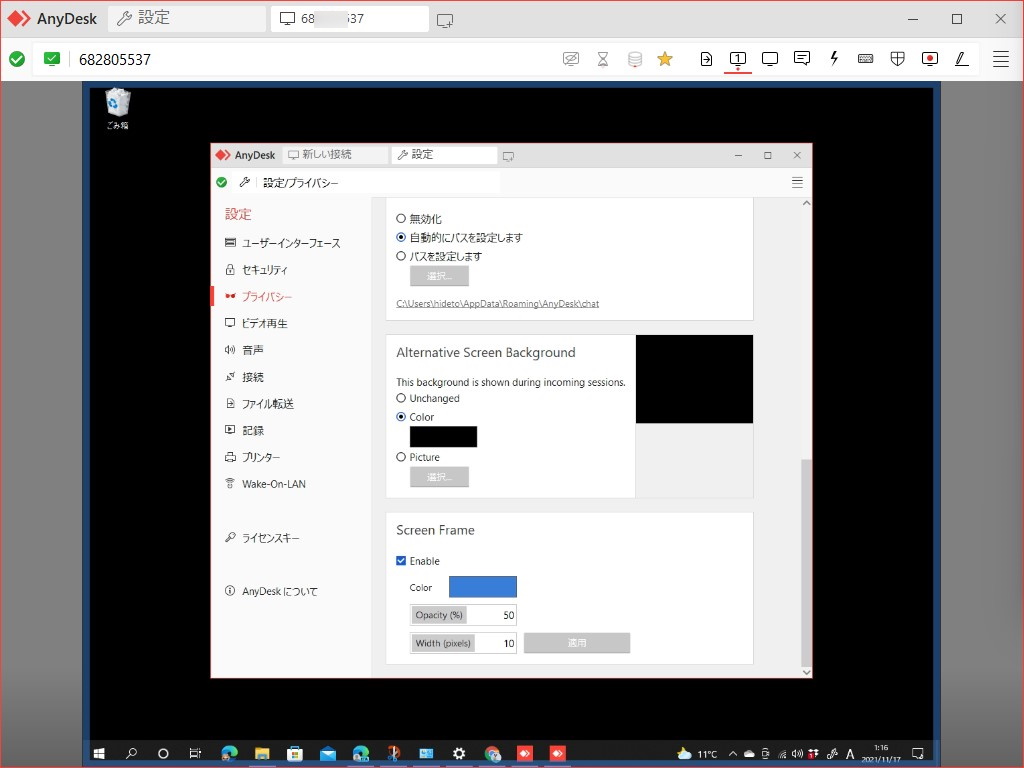Select the Picture background option
The image size is (1024, 768).
click(x=418, y=457)
